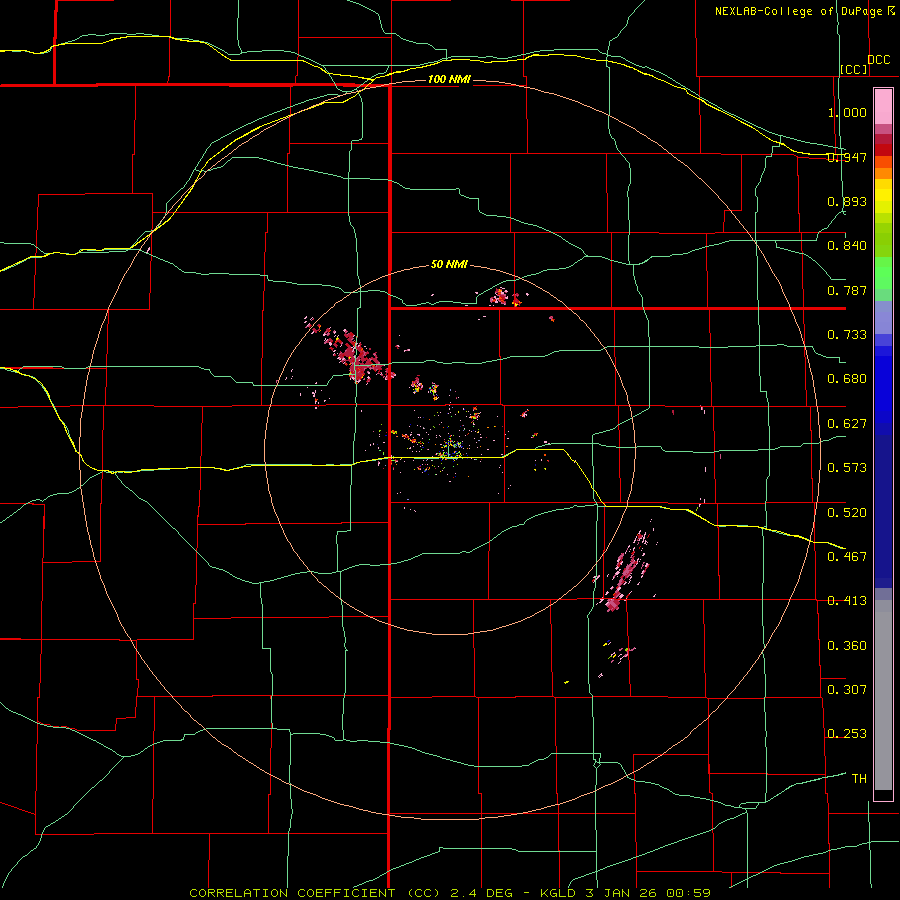This screenshot has height=900, width=900.
Task: Click the bright green color bar segment
Action: coord(883,273)
